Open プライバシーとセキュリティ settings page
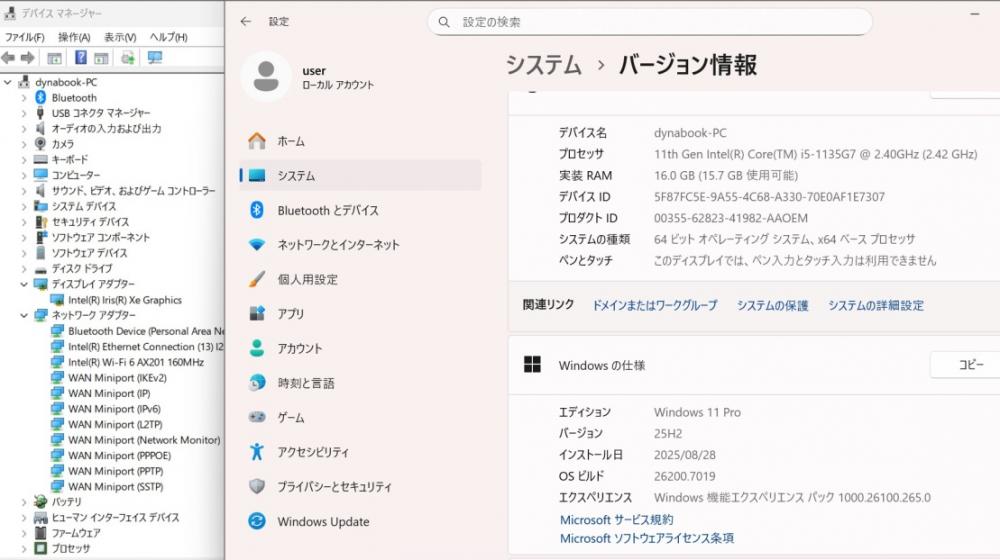The image size is (1000, 560). [x=360, y=487]
